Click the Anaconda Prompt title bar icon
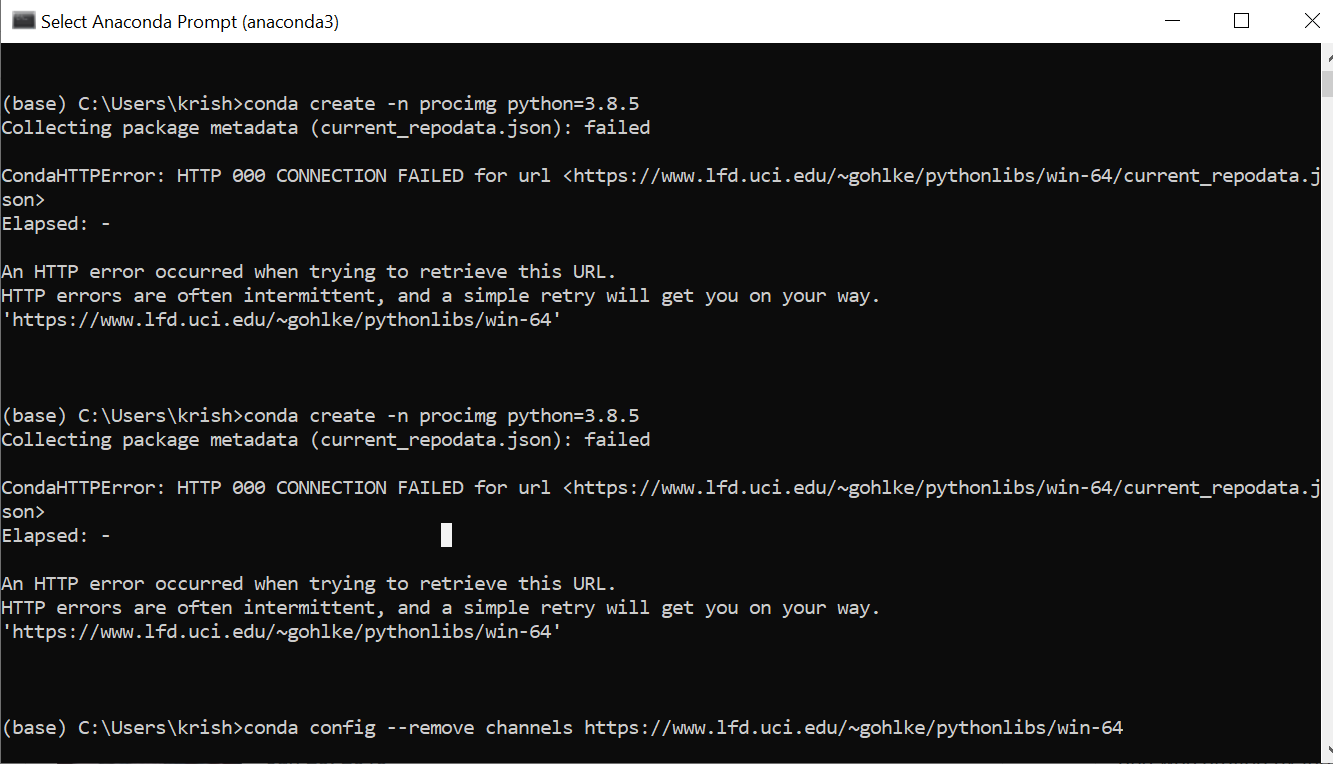The width and height of the screenshot is (1333, 764). (22, 20)
